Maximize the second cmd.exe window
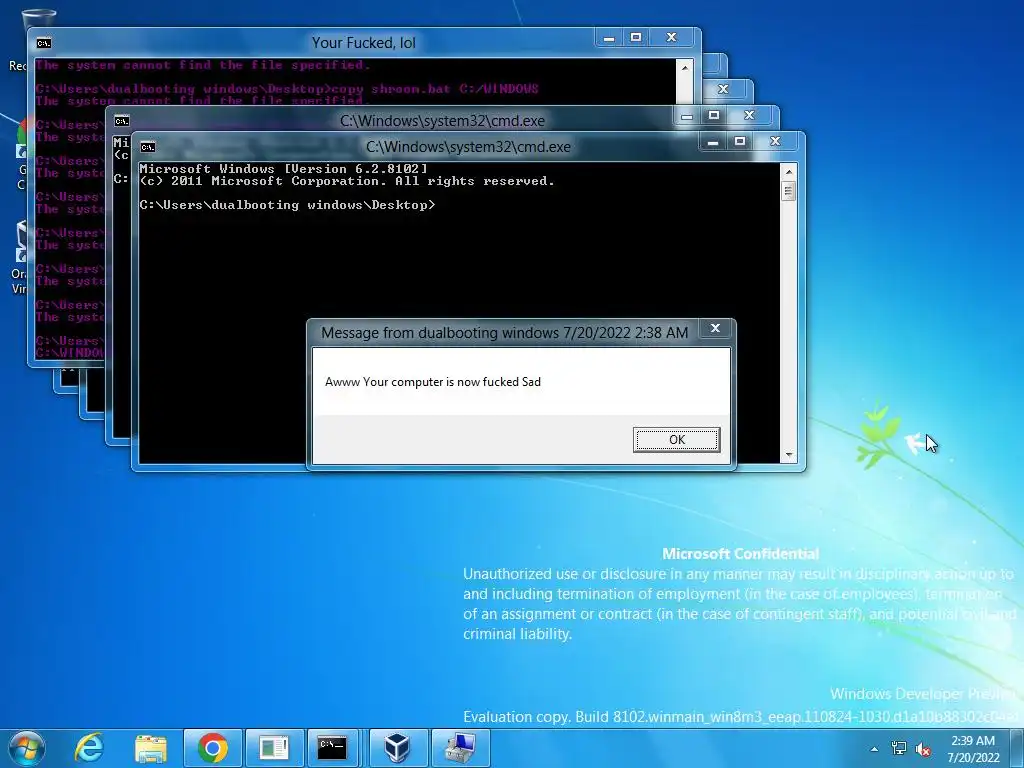Image resolution: width=1024 pixels, height=768 pixels. click(x=714, y=116)
